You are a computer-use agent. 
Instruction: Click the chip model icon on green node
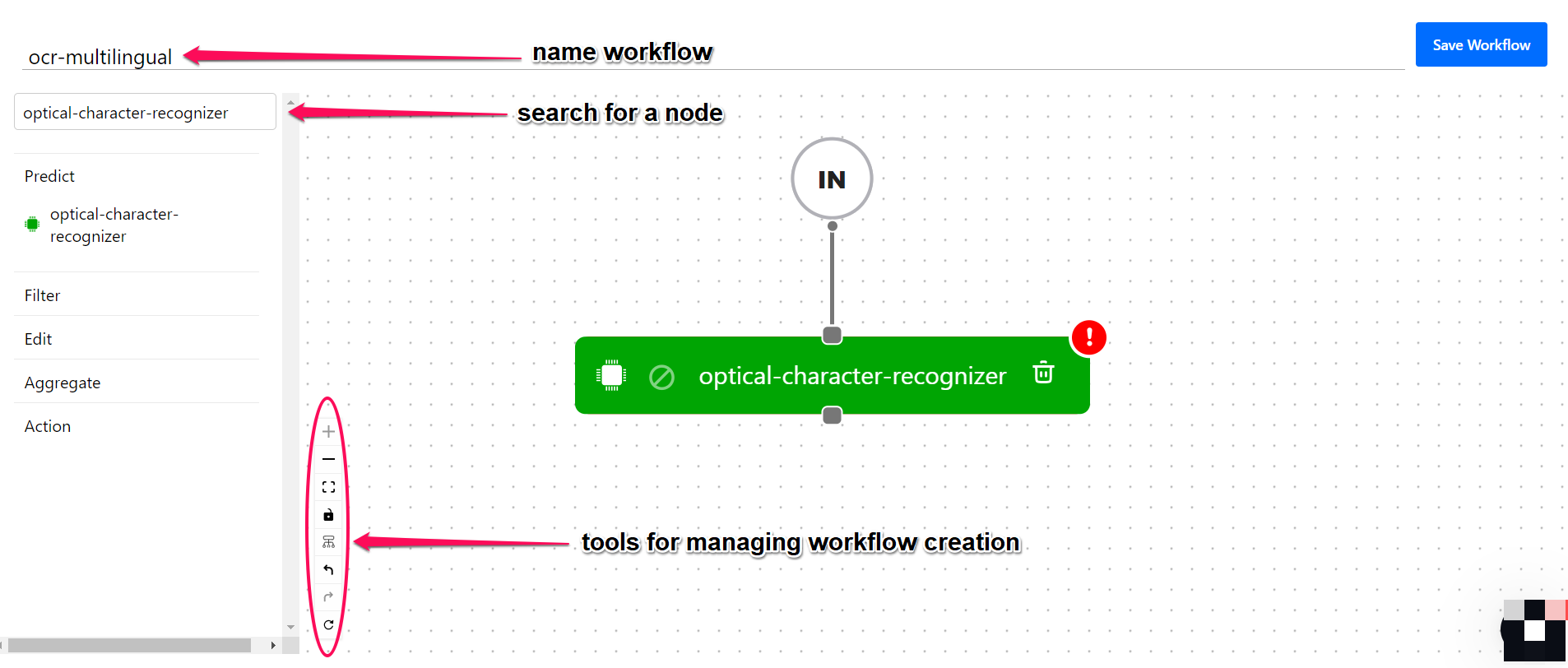[611, 375]
